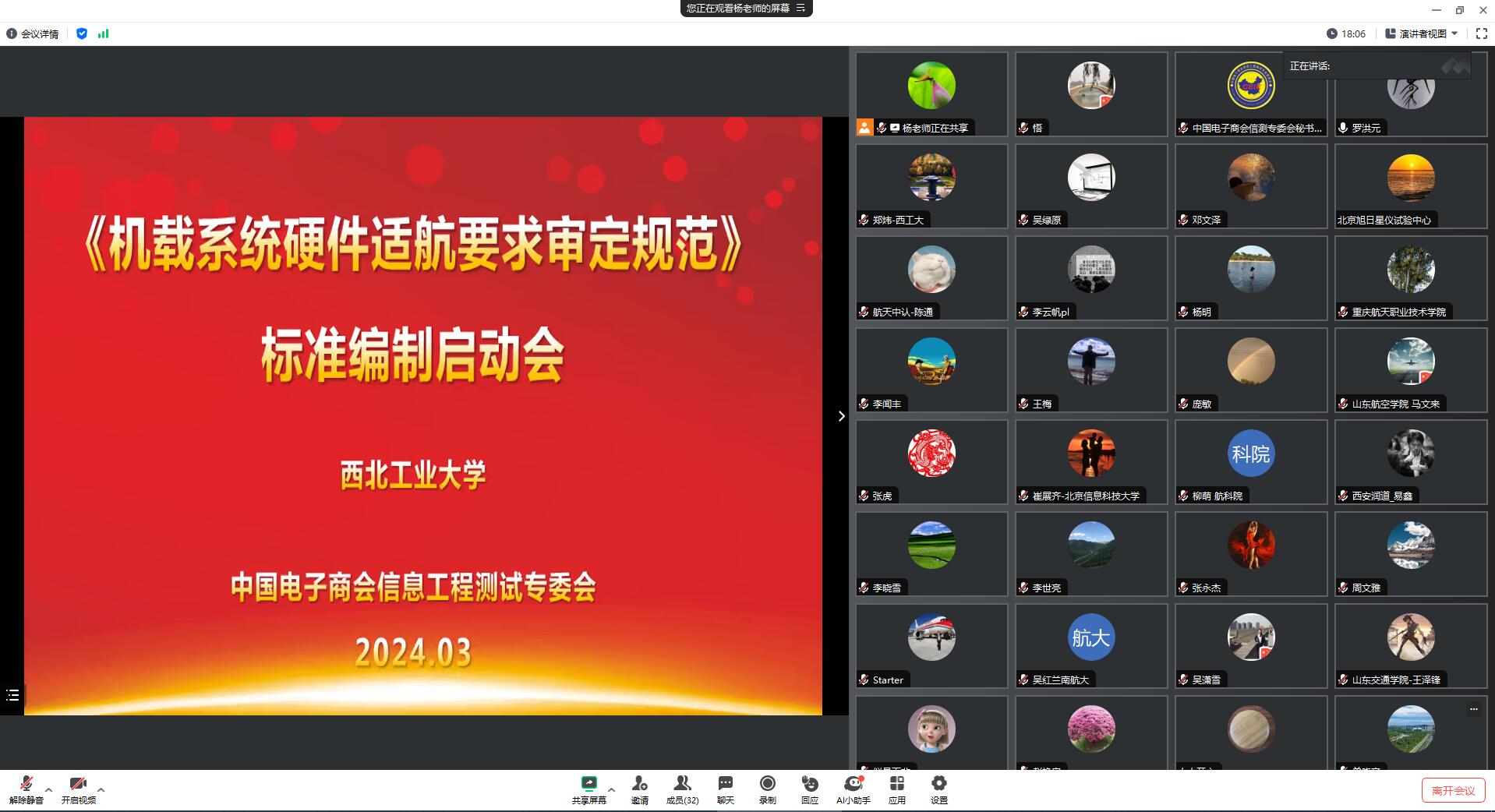This screenshot has width=1495, height=812.
Task: Select 李闻丰 participant tile
Action: pos(931,370)
